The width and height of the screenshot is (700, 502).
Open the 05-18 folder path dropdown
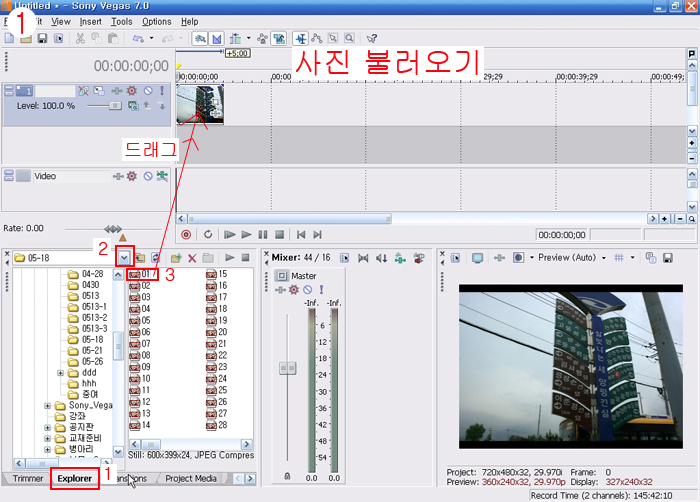tap(124, 258)
